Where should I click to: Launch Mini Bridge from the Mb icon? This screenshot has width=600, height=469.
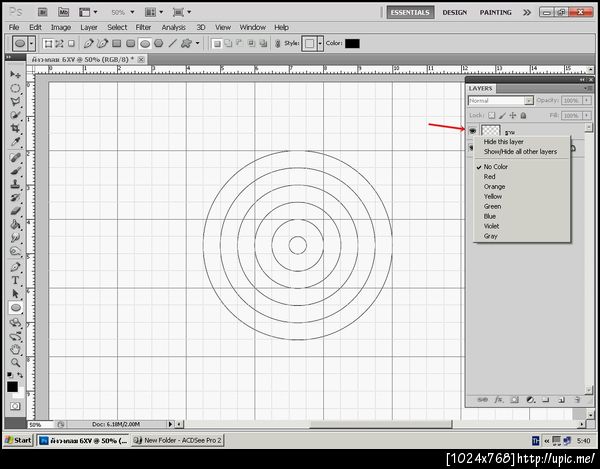click(x=64, y=12)
